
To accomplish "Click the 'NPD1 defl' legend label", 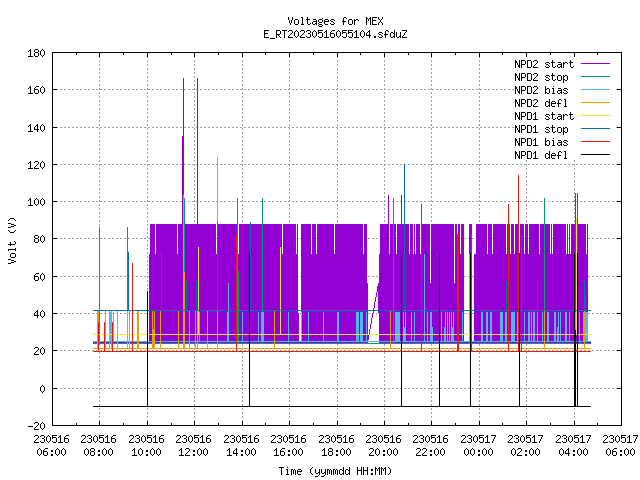I will click(x=541, y=155).
